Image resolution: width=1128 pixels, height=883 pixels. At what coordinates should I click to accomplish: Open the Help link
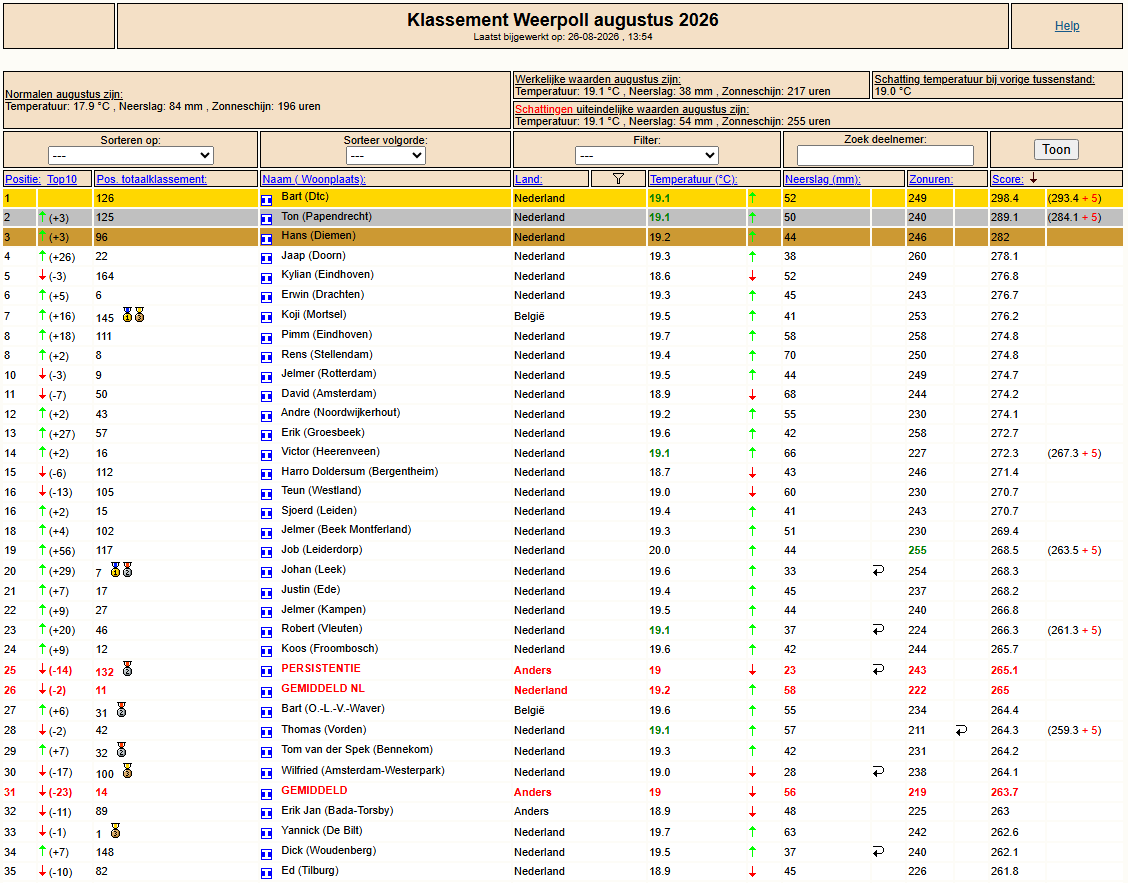click(1067, 26)
